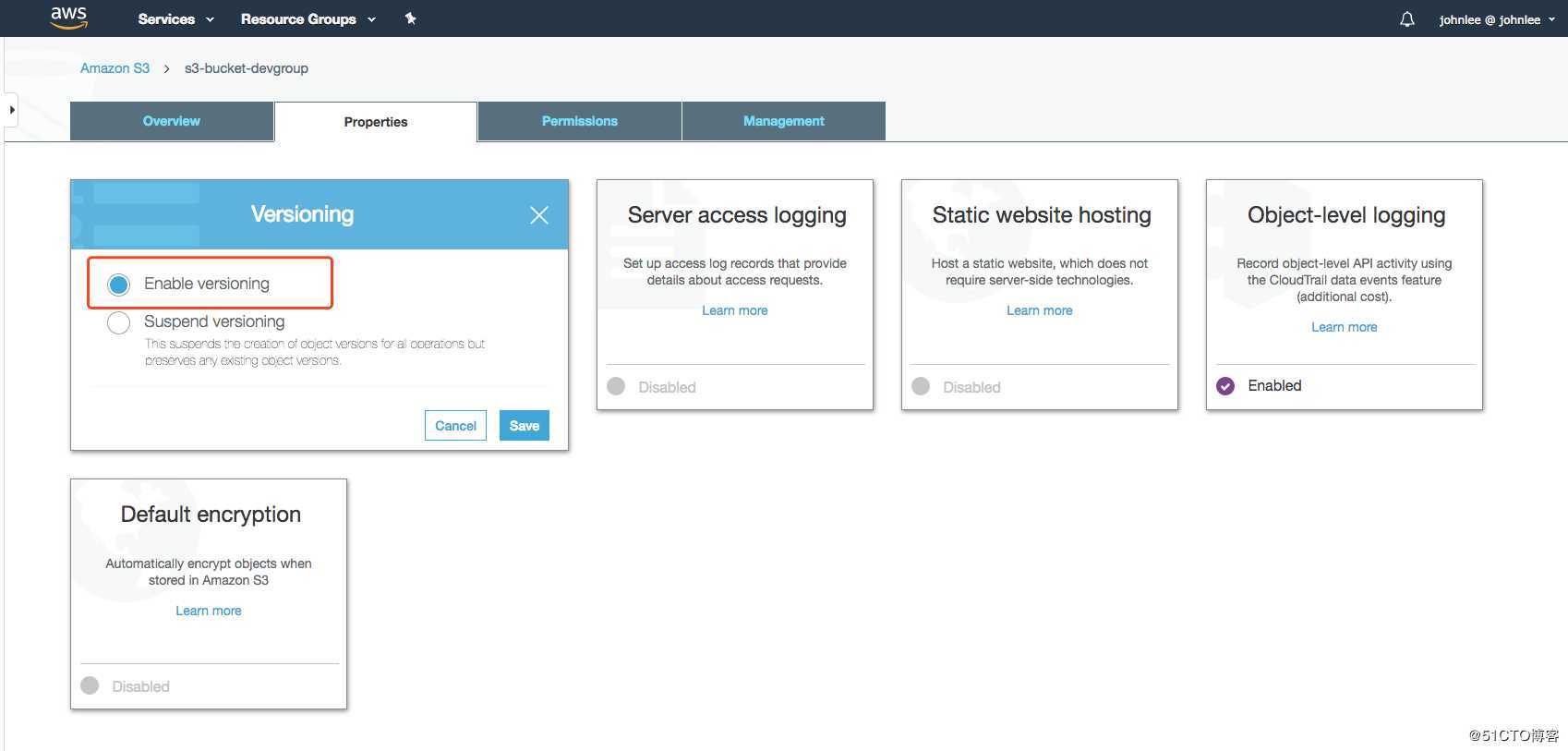Image resolution: width=1568 pixels, height=751 pixels.
Task: Open Learn more under Static website hosting
Action: [x=1040, y=310]
